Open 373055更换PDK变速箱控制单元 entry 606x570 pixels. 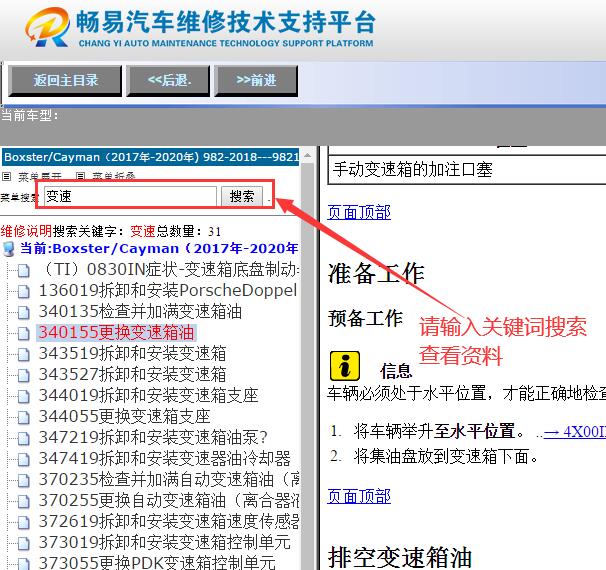(157, 562)
